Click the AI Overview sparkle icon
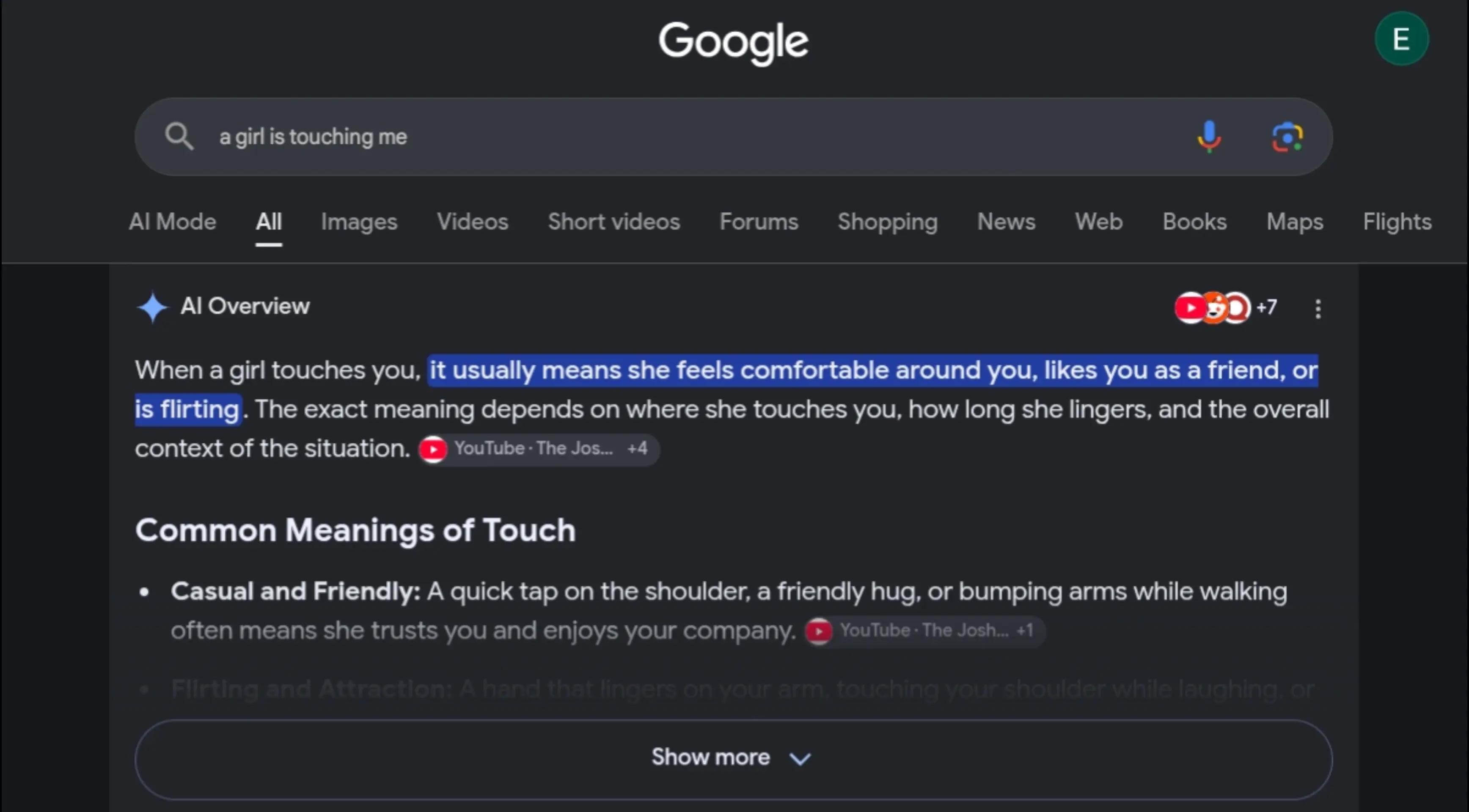This screenshot has width=1469, height=812. click(152, 307)
